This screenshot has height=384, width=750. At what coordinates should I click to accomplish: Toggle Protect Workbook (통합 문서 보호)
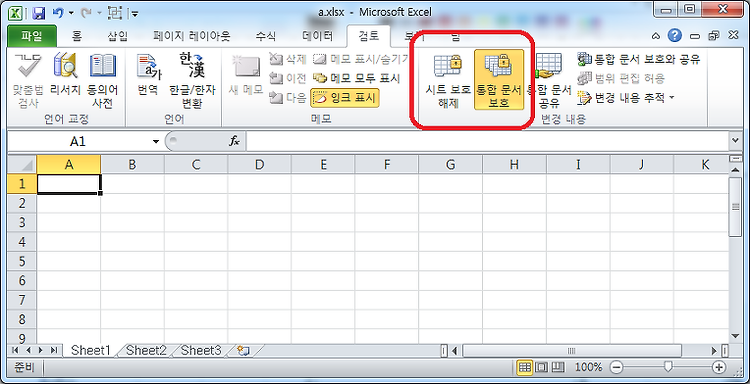(x=499, y=79)
